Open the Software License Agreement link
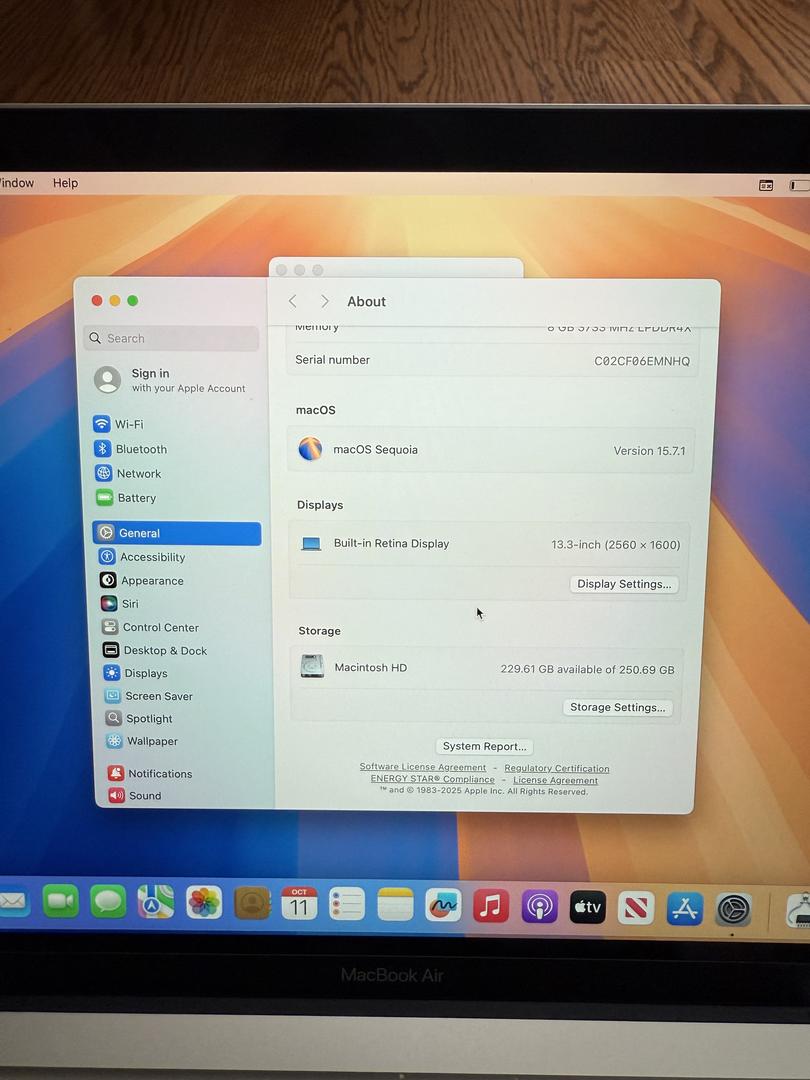 pyautogui.click(x=423, y=768)
